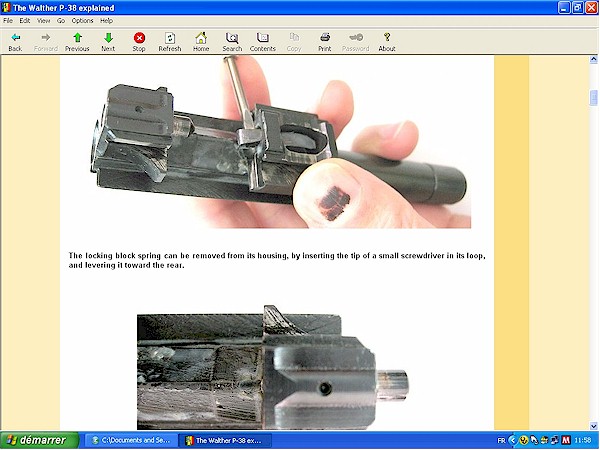Image resolution: width=600 pixels, height=450 pixels.
Task: Open the Search tool
Action: pos(232,41)
